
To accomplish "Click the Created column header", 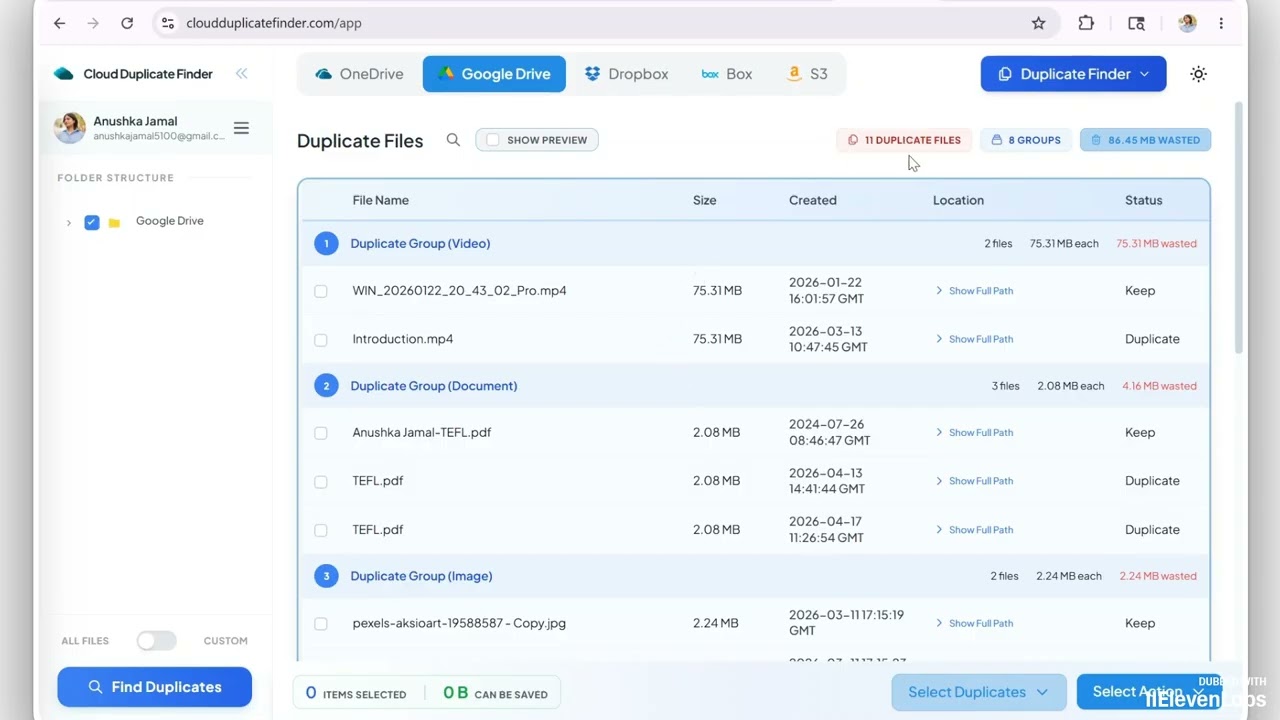I will (812, 200).
